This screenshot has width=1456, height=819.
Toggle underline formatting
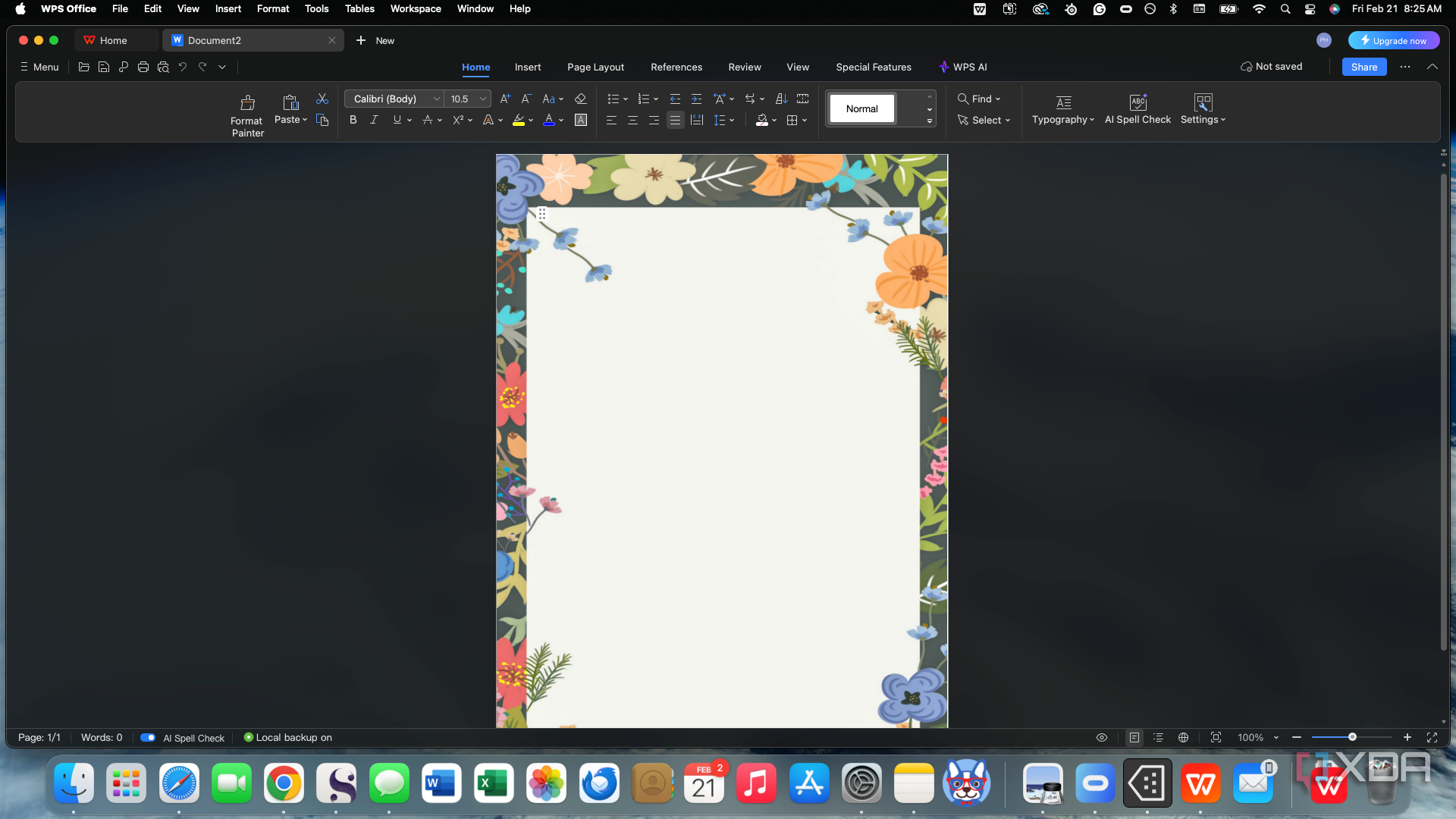click(397, 120)
